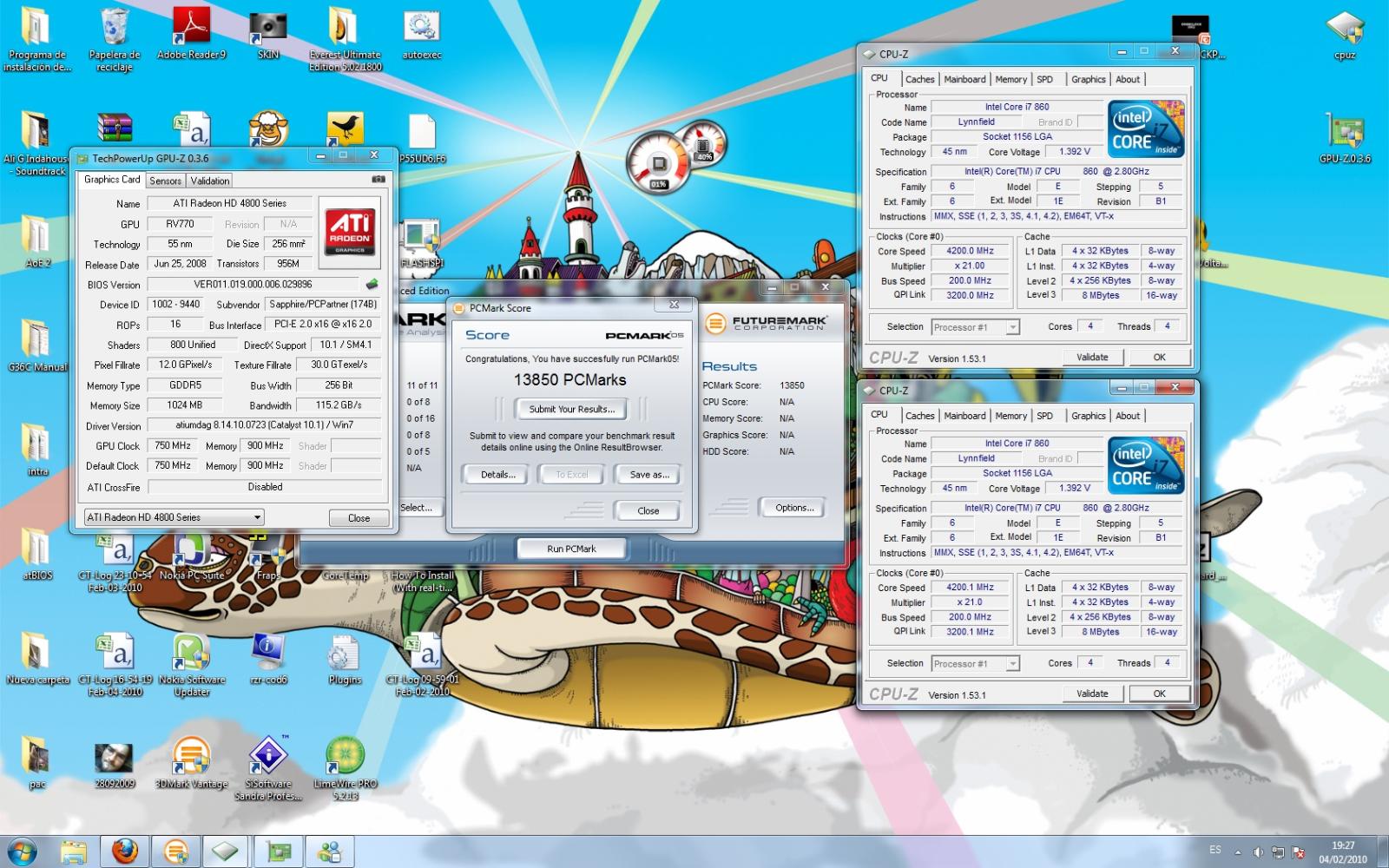The height and width of the screenshot is (868, 1389).
Task: Select the G36C Manual folder icon
Action: click(36, 345)
